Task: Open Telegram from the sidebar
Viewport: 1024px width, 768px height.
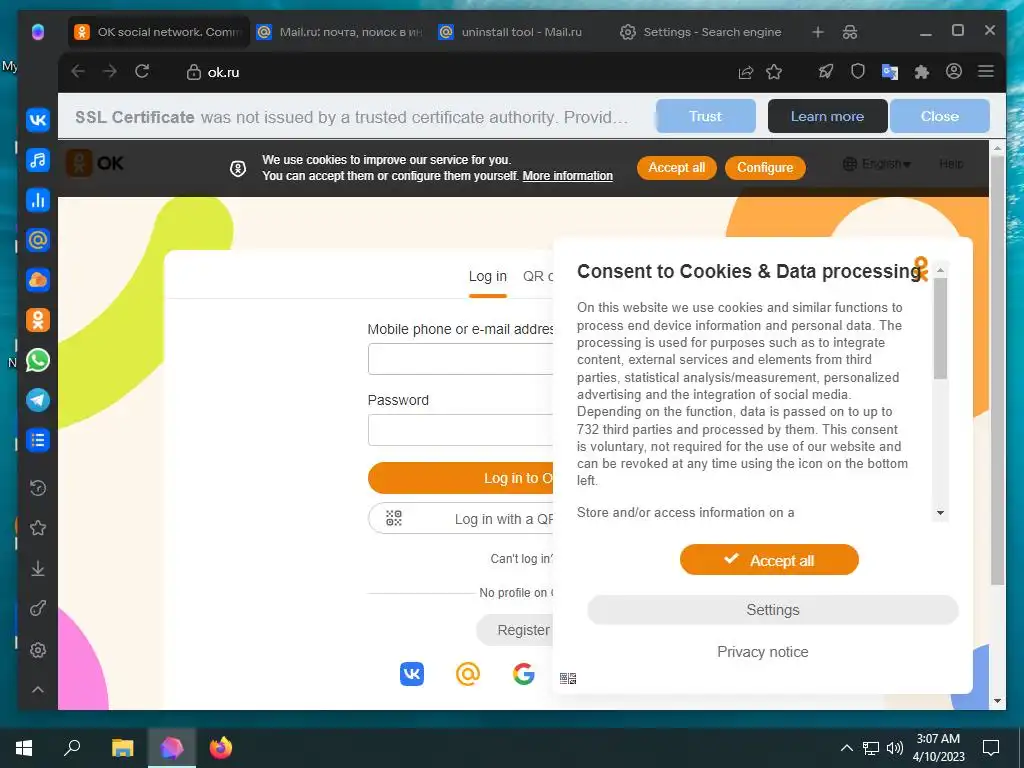Action: 38,400
